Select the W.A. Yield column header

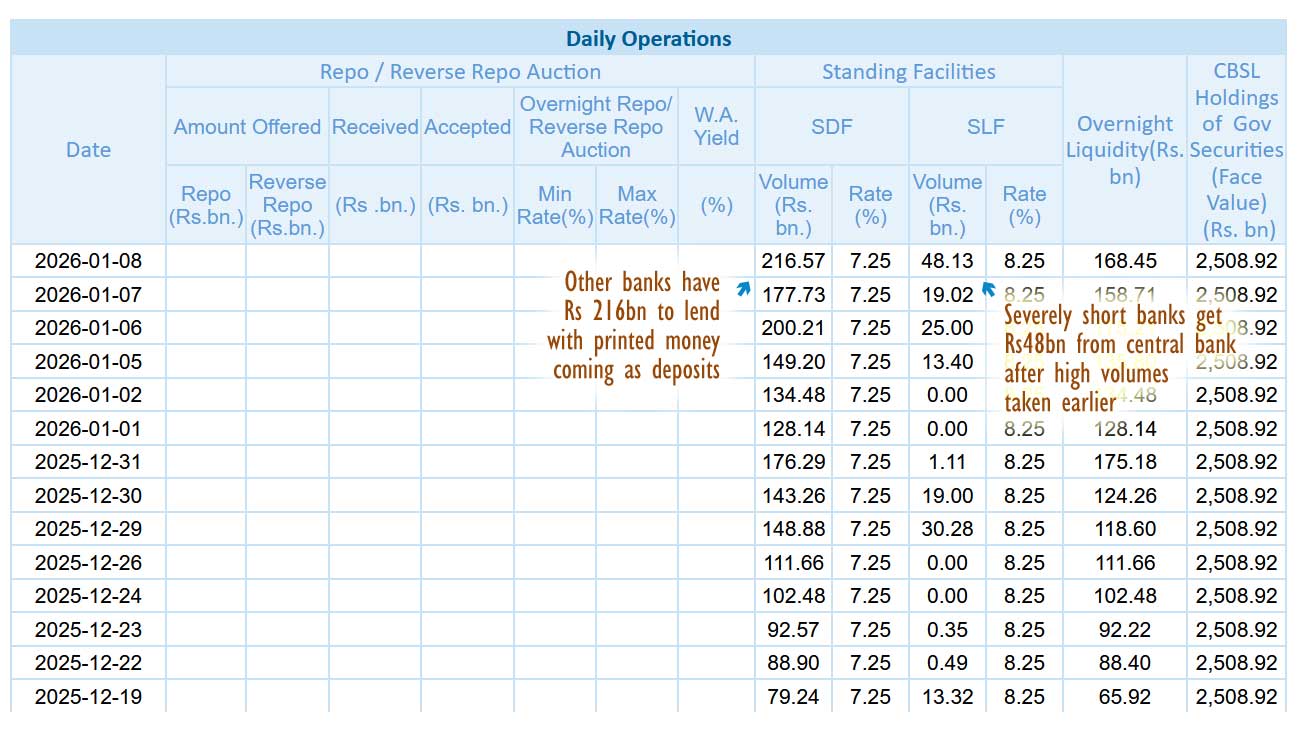pos(716,127)
